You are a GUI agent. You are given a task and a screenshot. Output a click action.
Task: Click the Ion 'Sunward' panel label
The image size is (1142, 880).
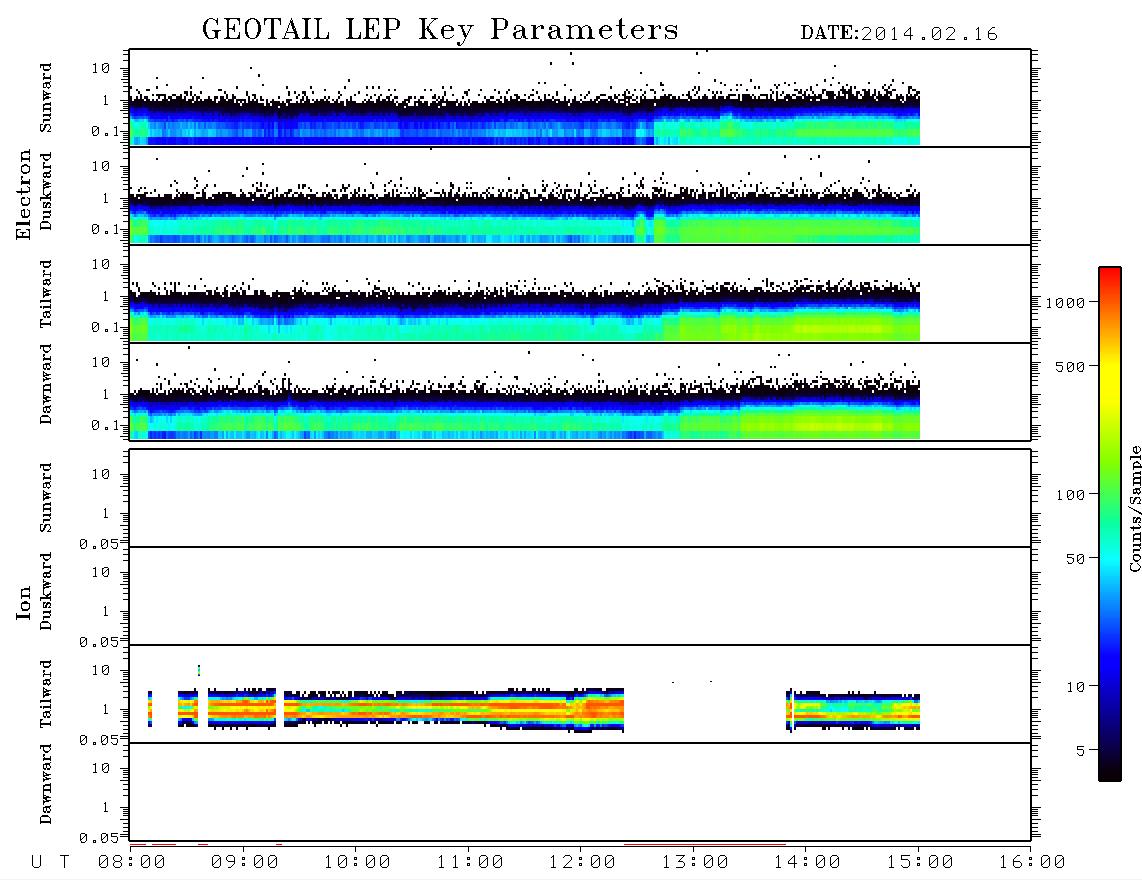point(46,498)
